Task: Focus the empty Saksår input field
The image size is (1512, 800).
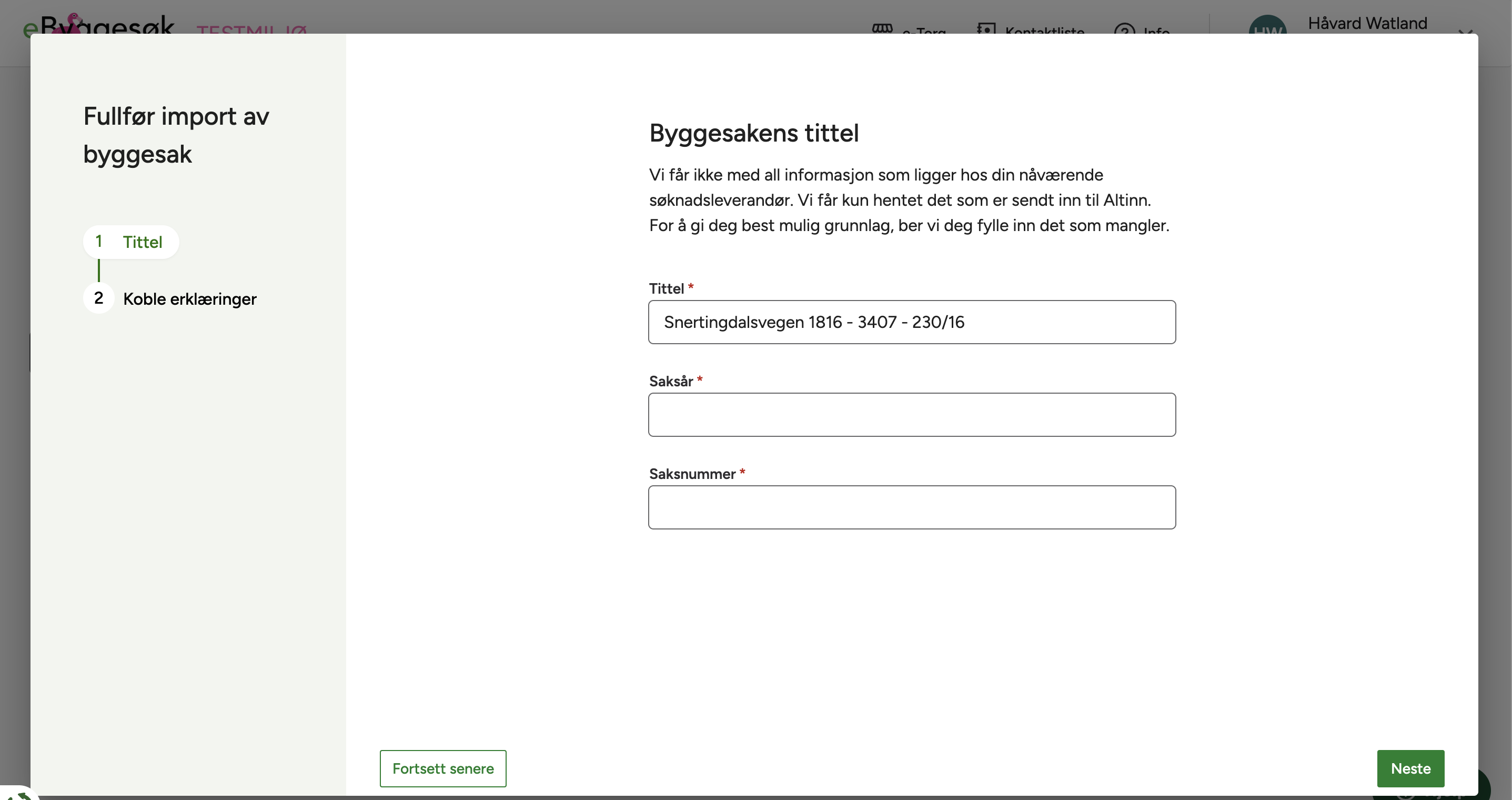Action: pyautogui.click(x=912, y=415)
